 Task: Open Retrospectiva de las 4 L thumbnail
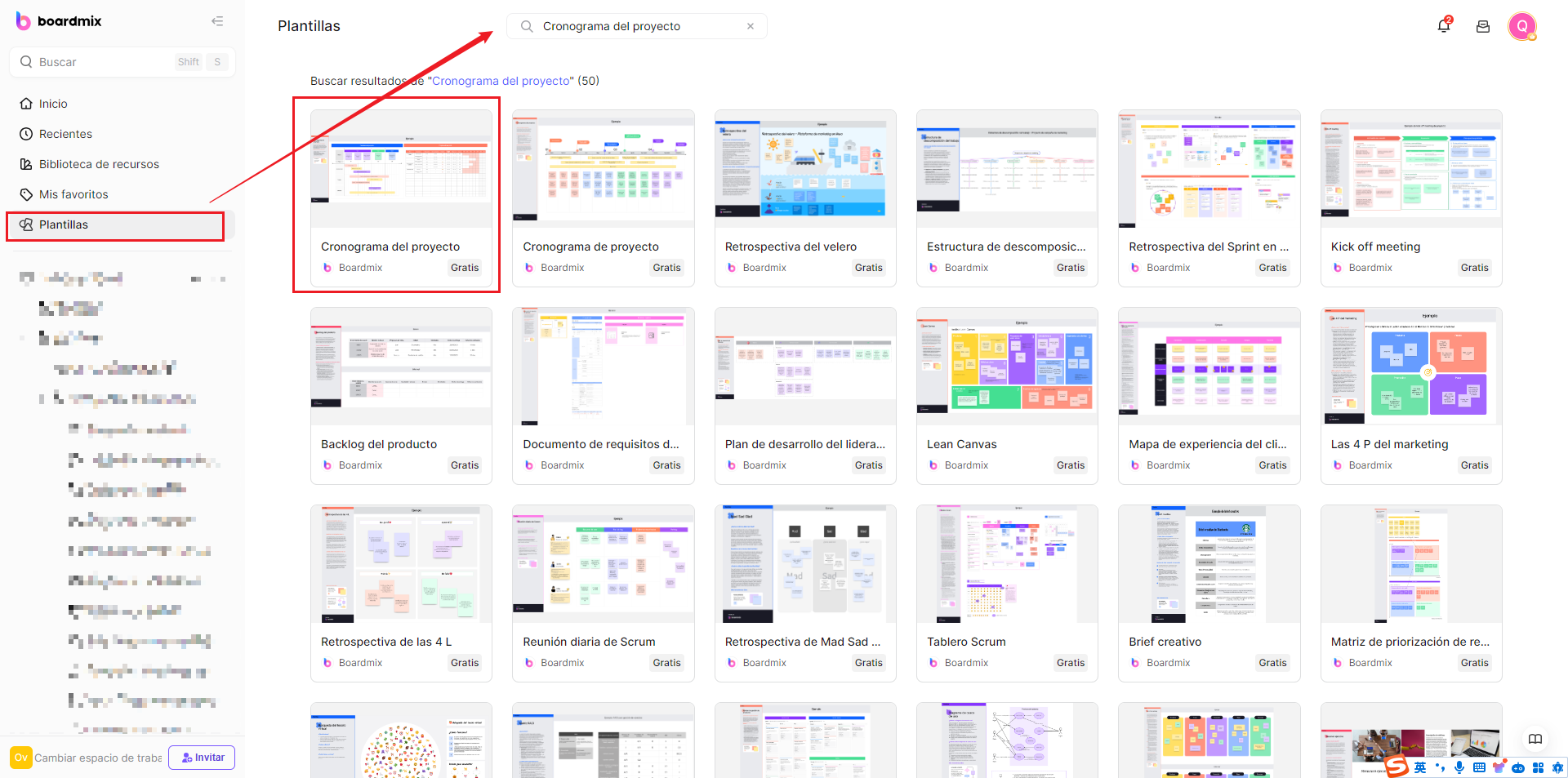coord(401,564)
